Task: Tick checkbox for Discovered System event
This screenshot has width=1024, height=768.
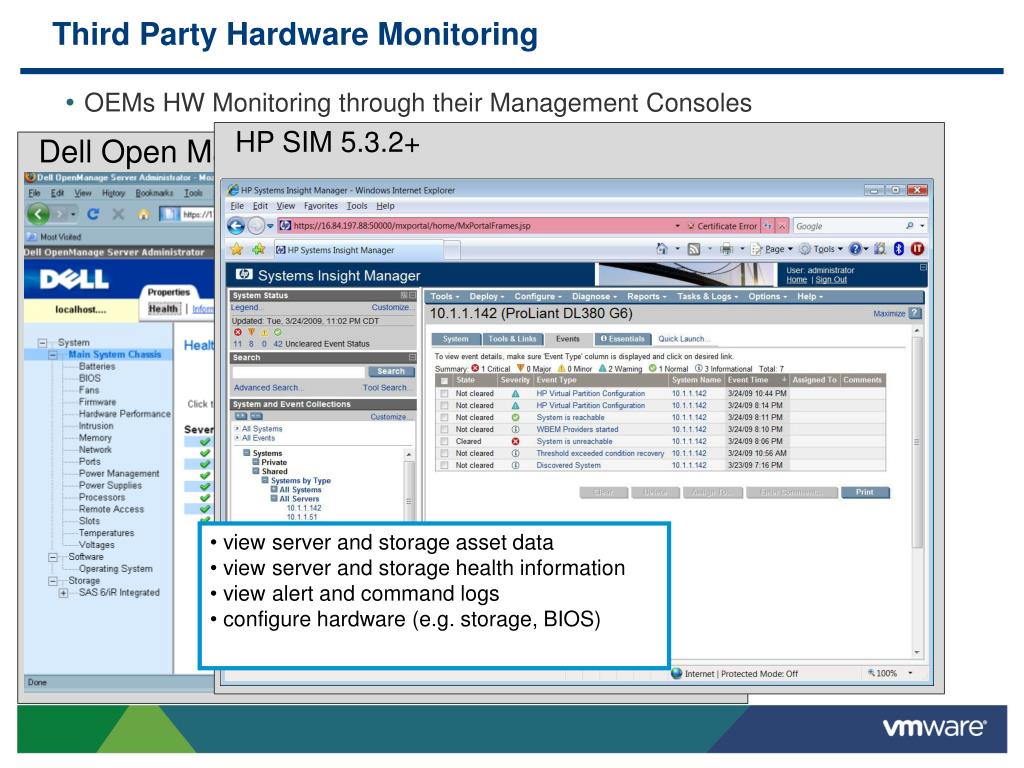Action: click(444, 466)
